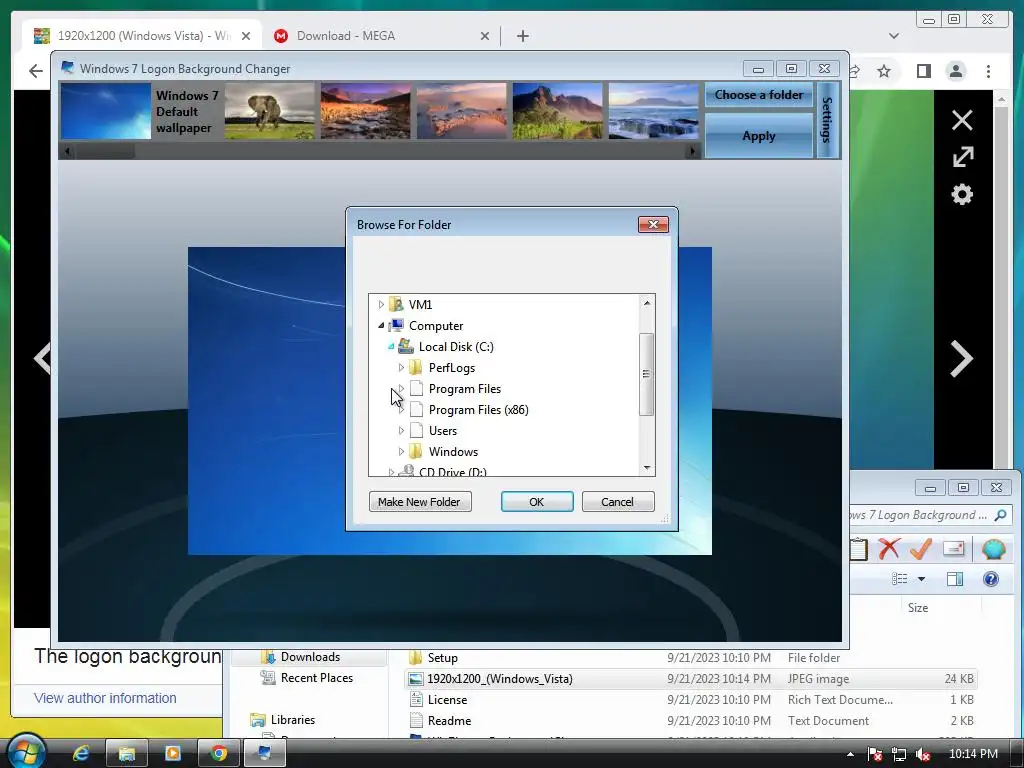Open image viewer settings gear
1024x768 pixels.
(x=962, y=195)
